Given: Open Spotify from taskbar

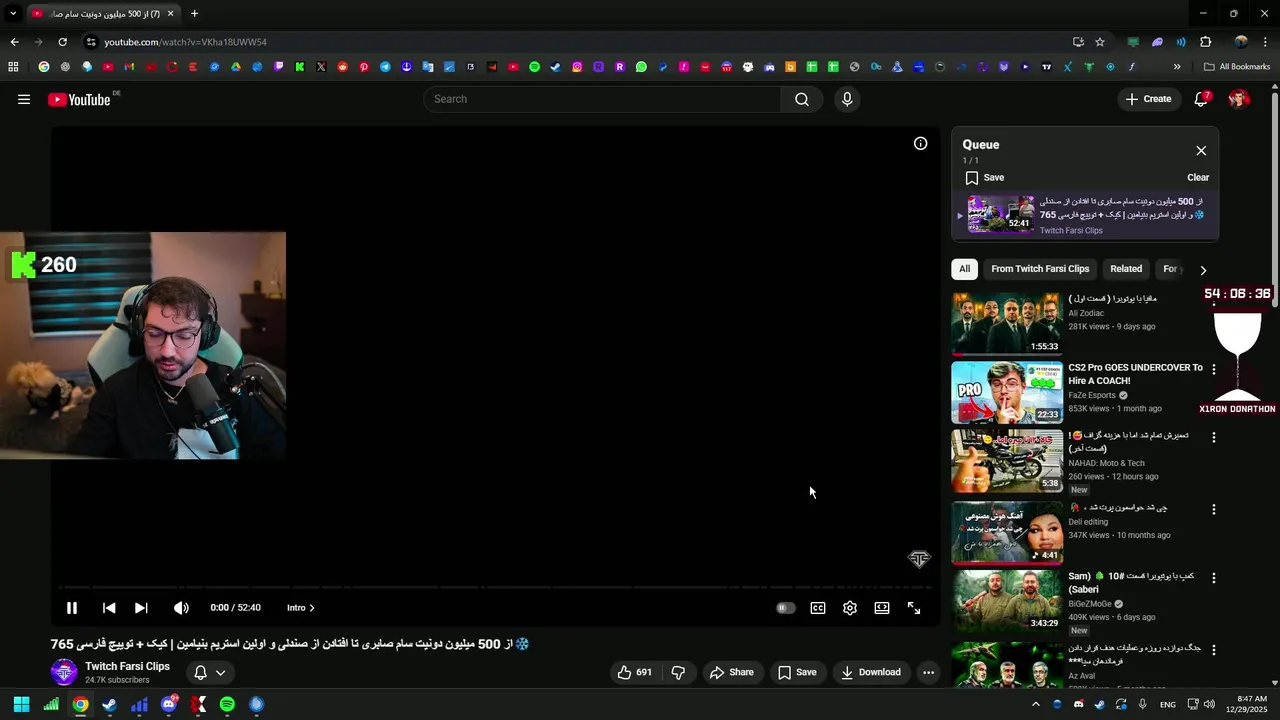Looking at the screenshot, I should (227, 705).
